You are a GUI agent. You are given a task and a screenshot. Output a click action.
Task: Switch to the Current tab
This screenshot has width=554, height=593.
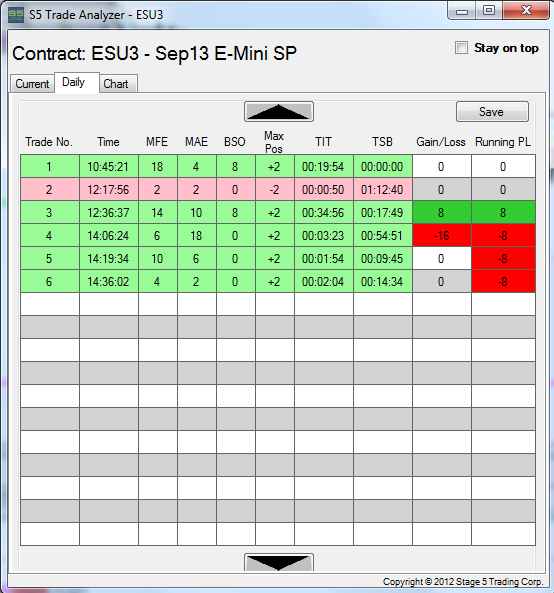tap(32, 83)
